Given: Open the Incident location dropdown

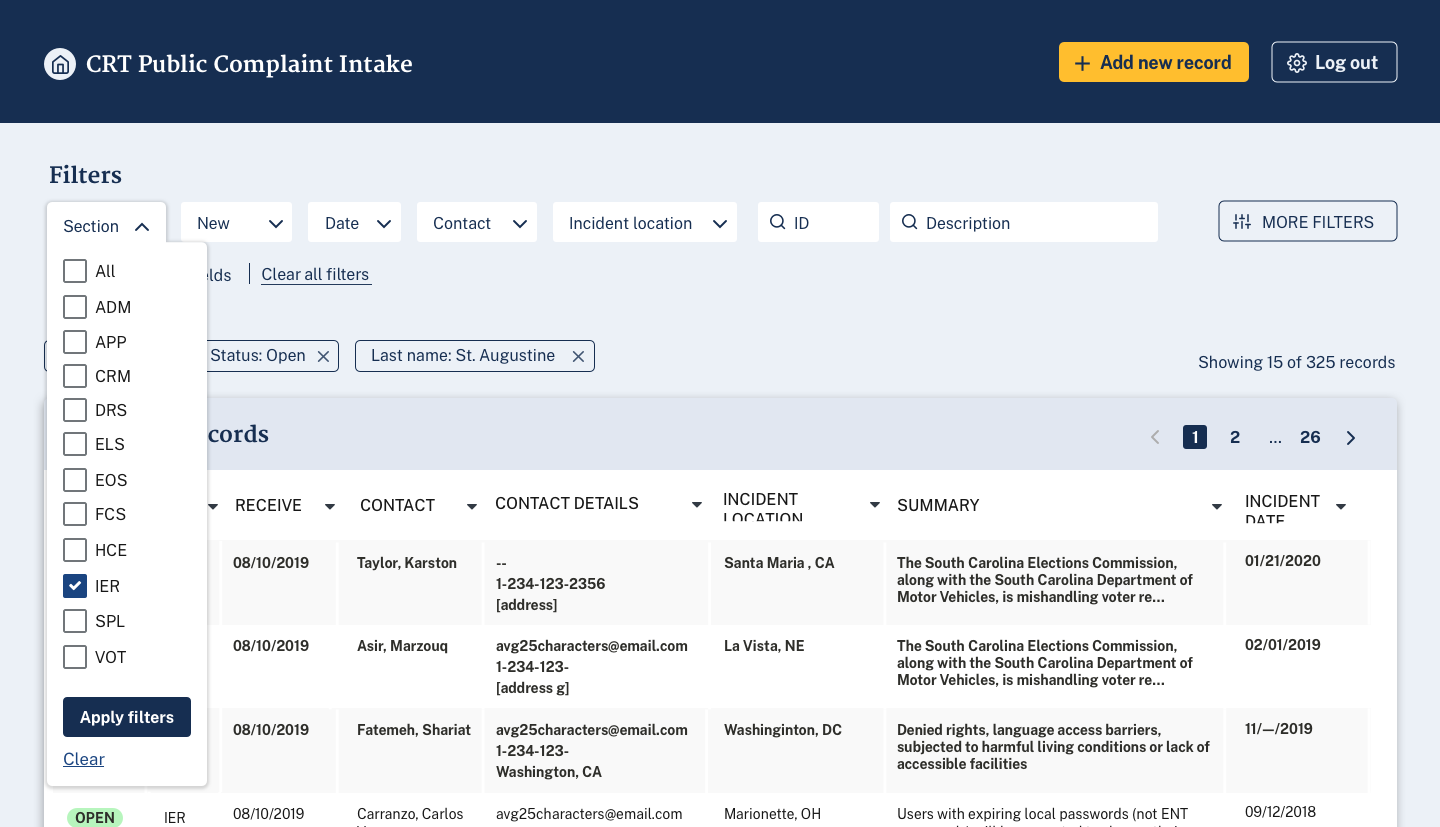Looking at the screenshot, I should click(x=645, y=222).
